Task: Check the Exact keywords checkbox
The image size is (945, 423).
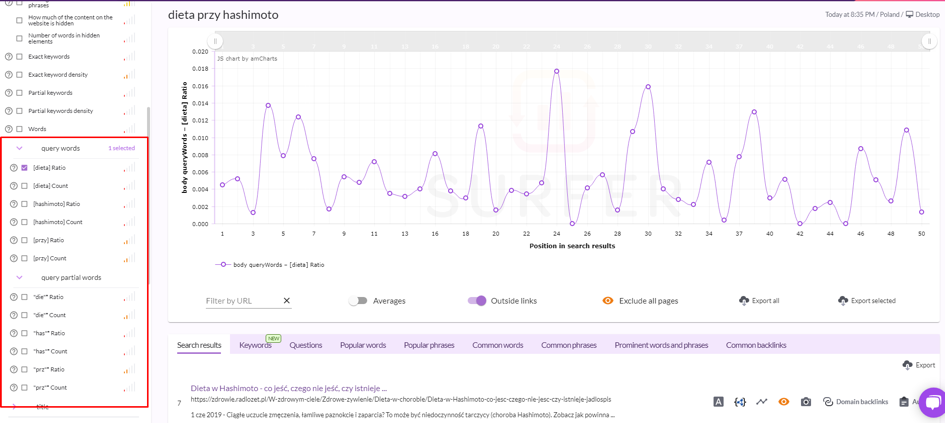Action: tap(19, 57)
